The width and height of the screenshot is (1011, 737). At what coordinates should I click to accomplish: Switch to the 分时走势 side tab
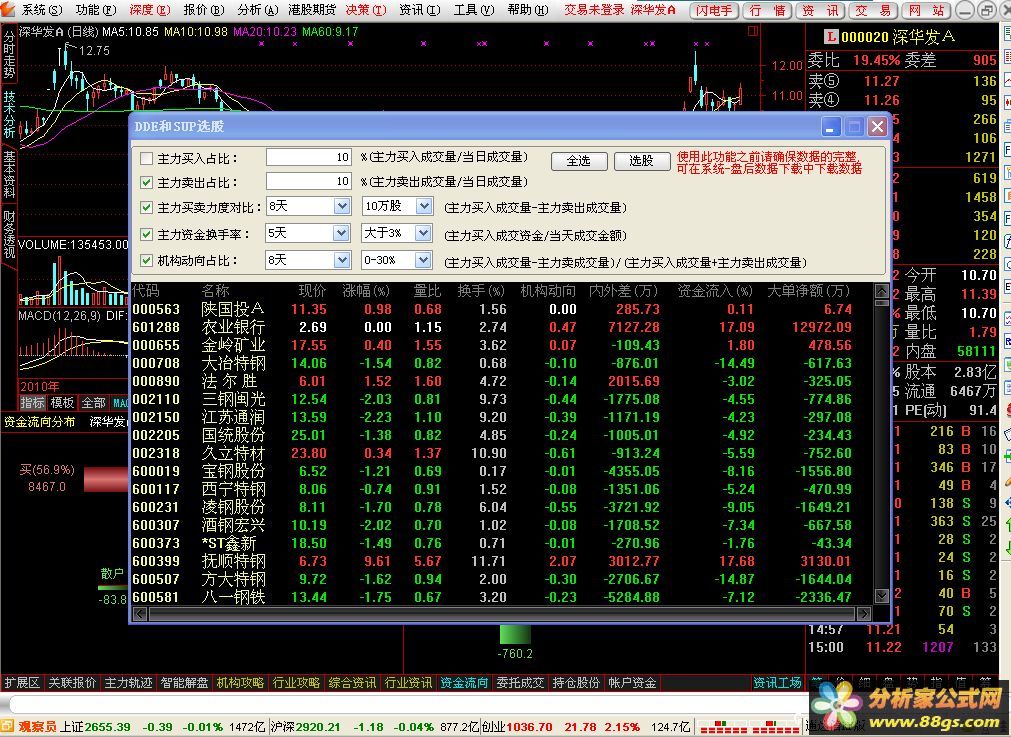[9, 54]
